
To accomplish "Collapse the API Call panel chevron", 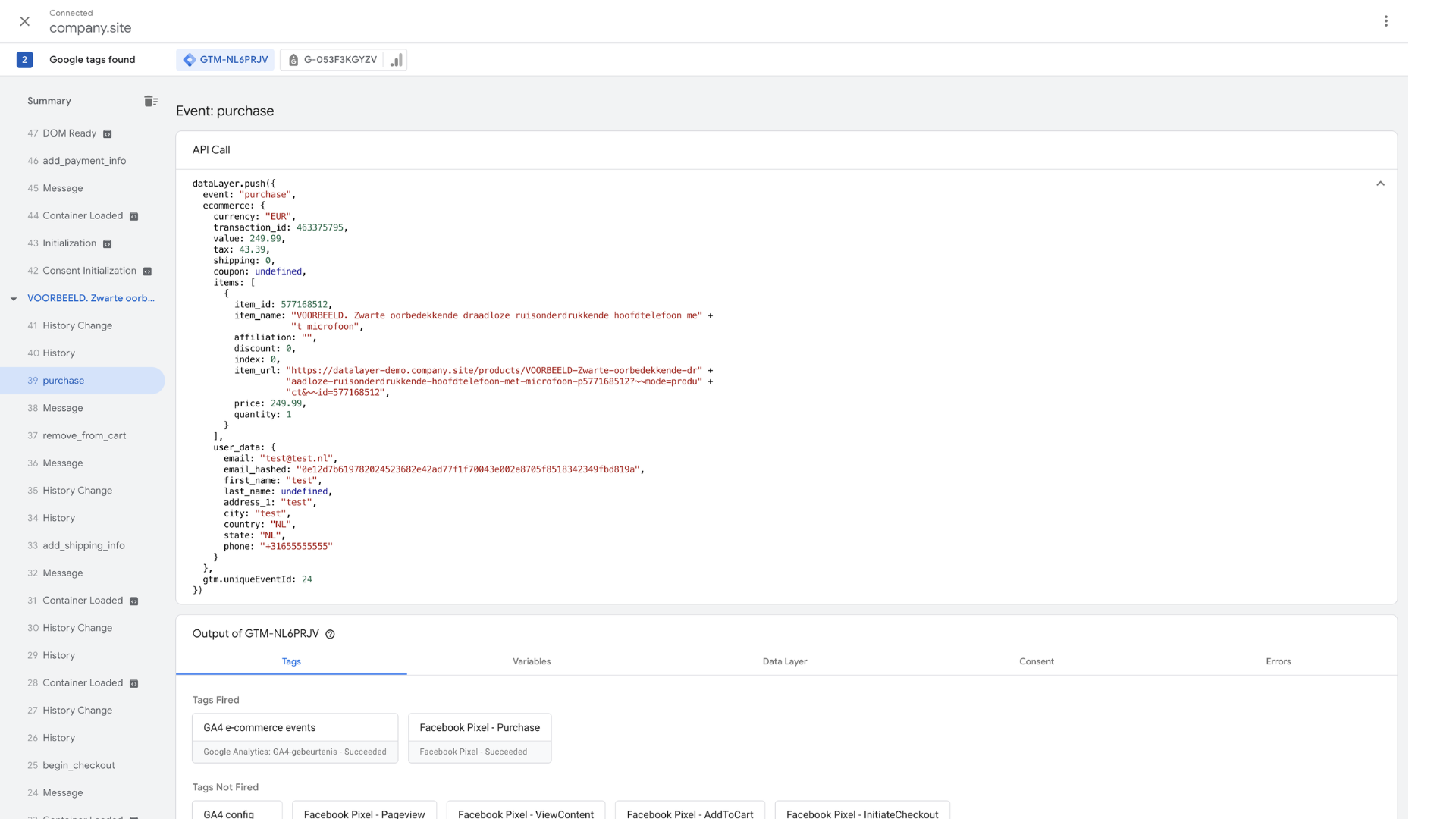I will pyautogui.click(x=1380, y=184).
